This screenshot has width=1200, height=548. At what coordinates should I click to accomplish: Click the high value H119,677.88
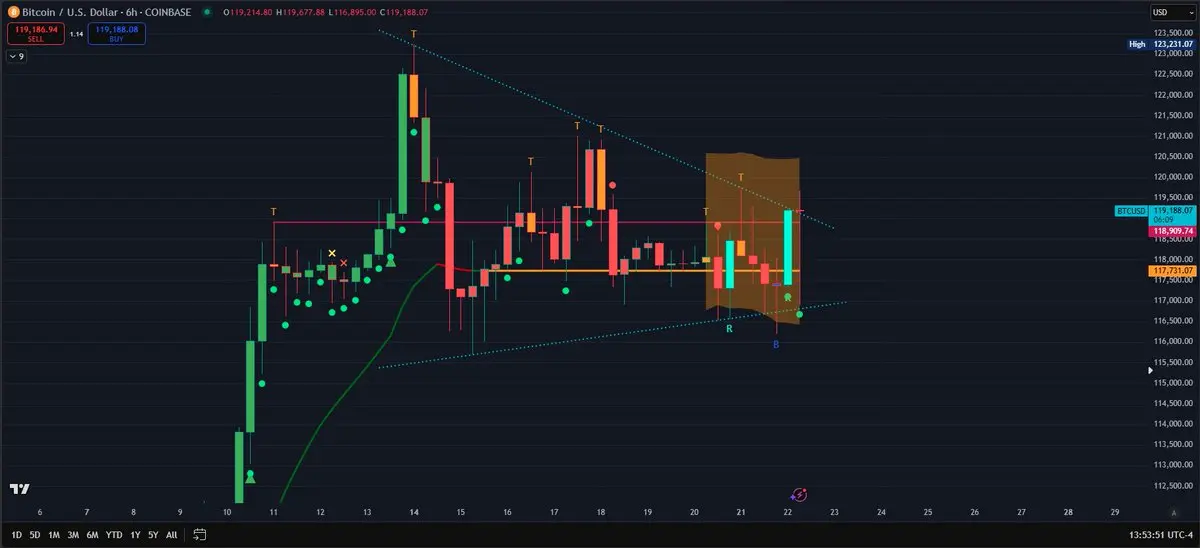[299, 12]
